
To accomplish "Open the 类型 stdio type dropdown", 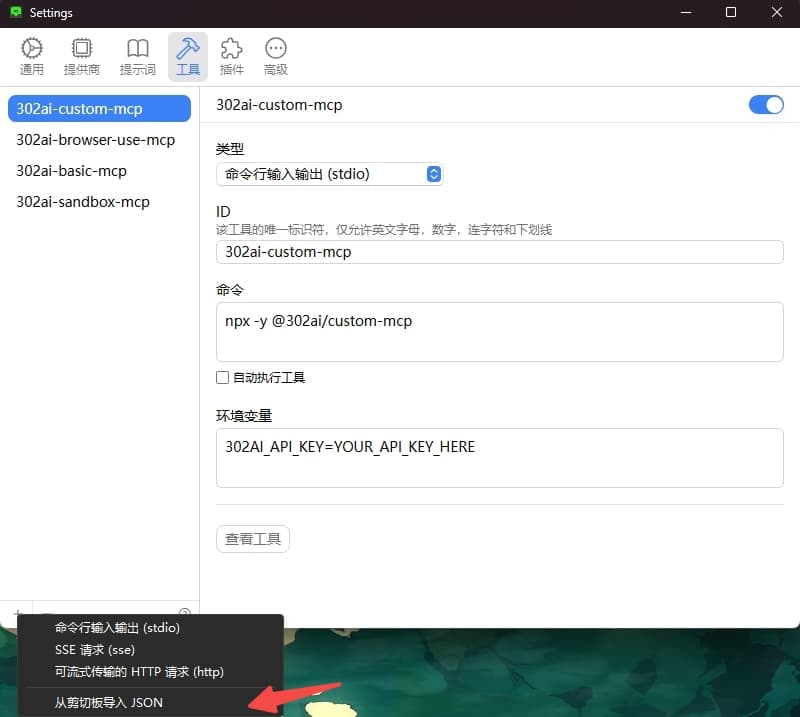I will (330, 174).
